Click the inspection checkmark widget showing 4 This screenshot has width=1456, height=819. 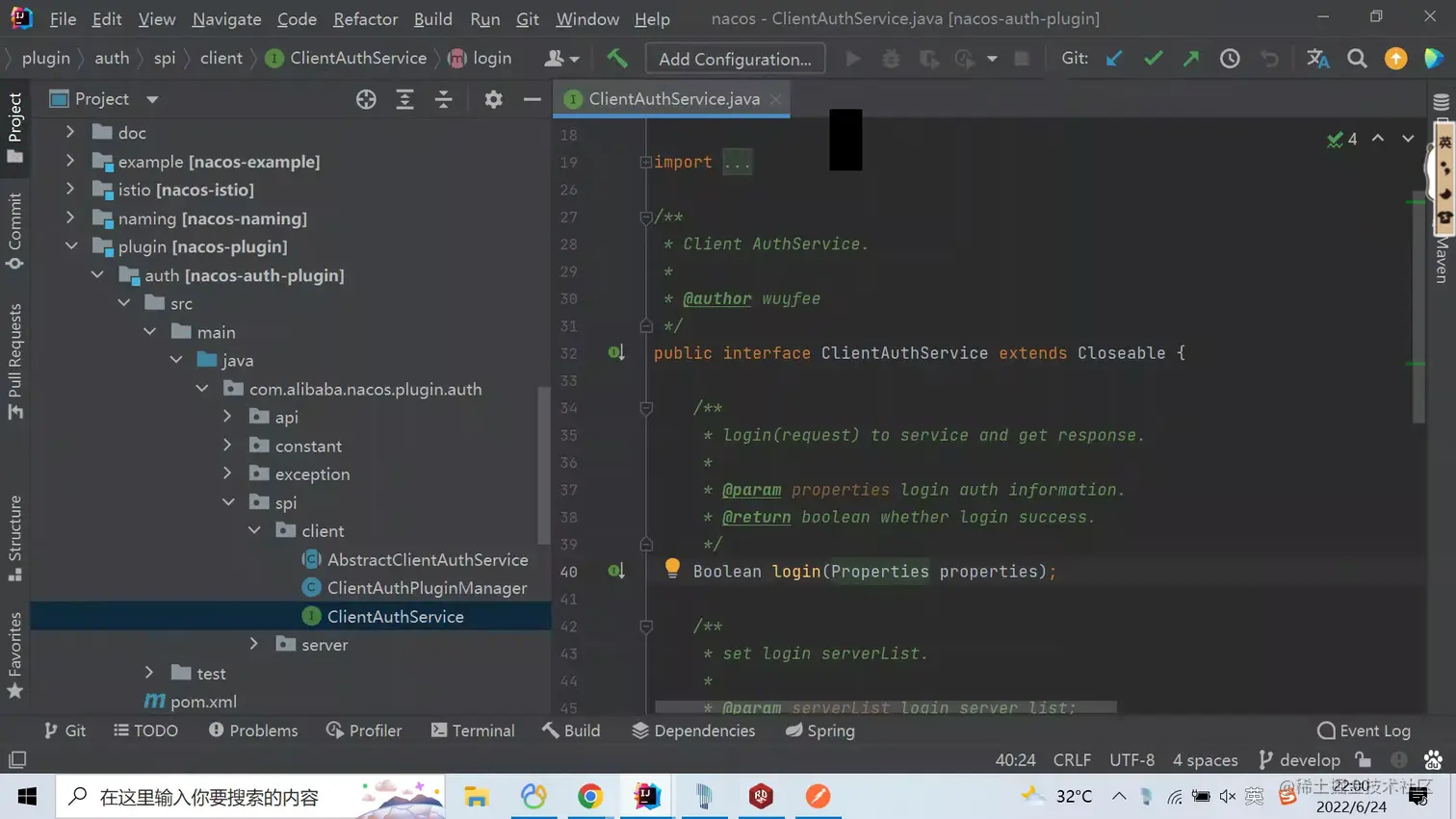pos(1341,139)
